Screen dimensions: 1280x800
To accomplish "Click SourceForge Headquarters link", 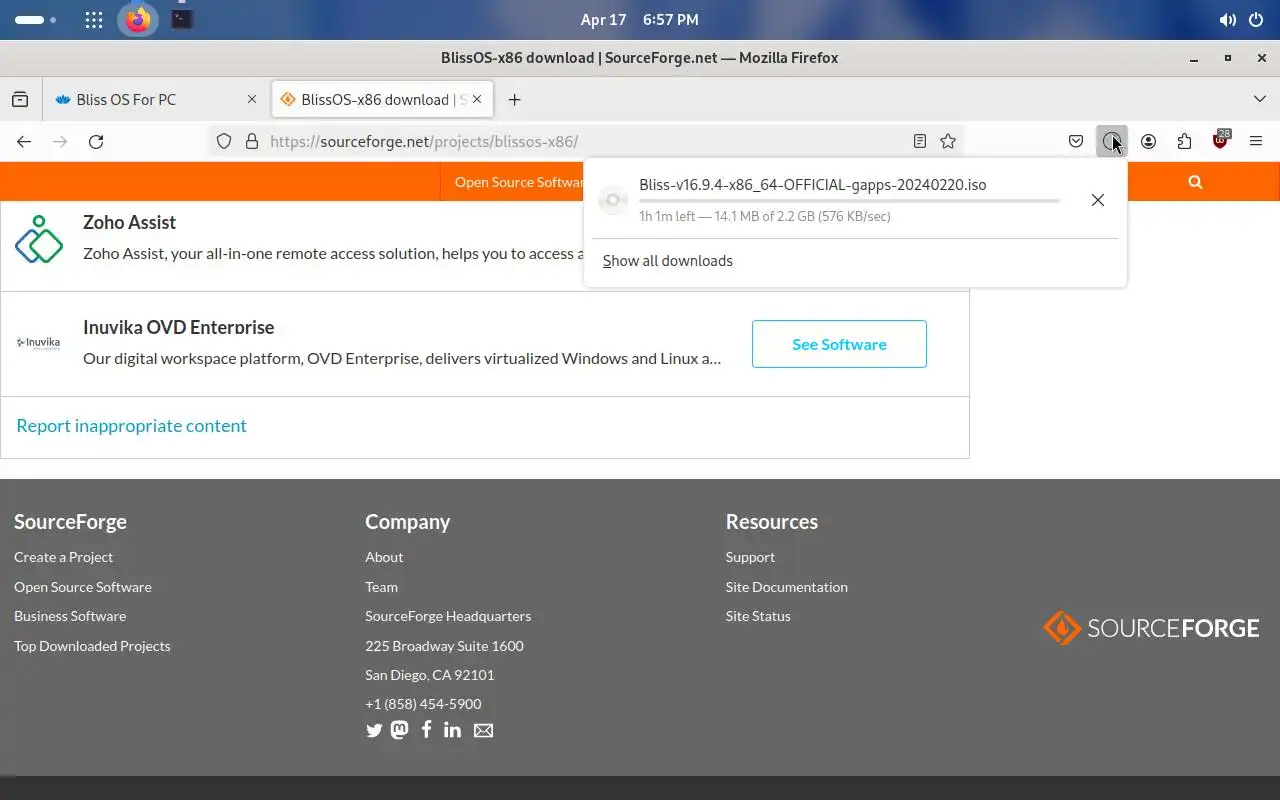I will pos(448,616).
